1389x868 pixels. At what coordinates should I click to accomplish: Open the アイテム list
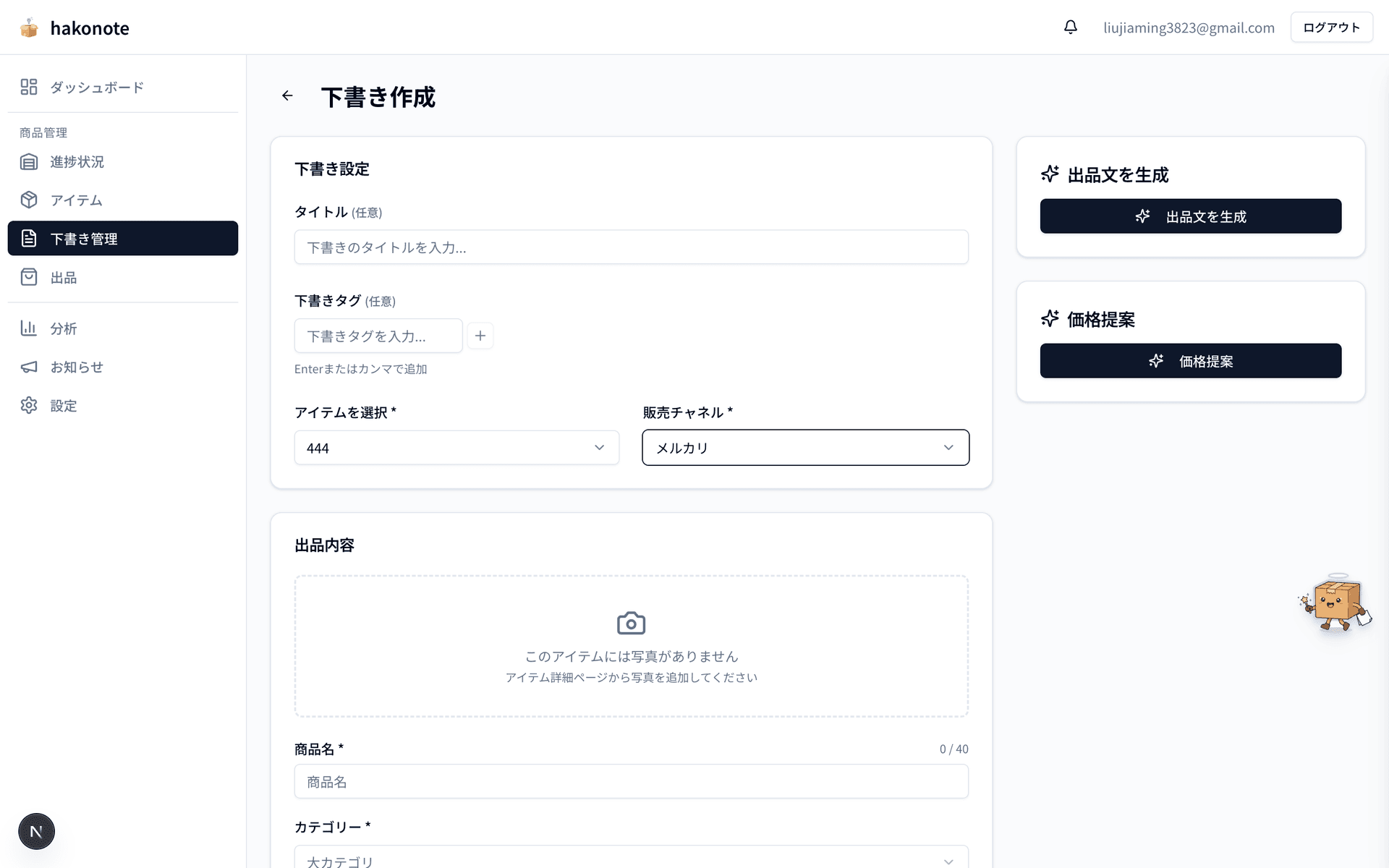pyautogui.click(x=76, y=200)
